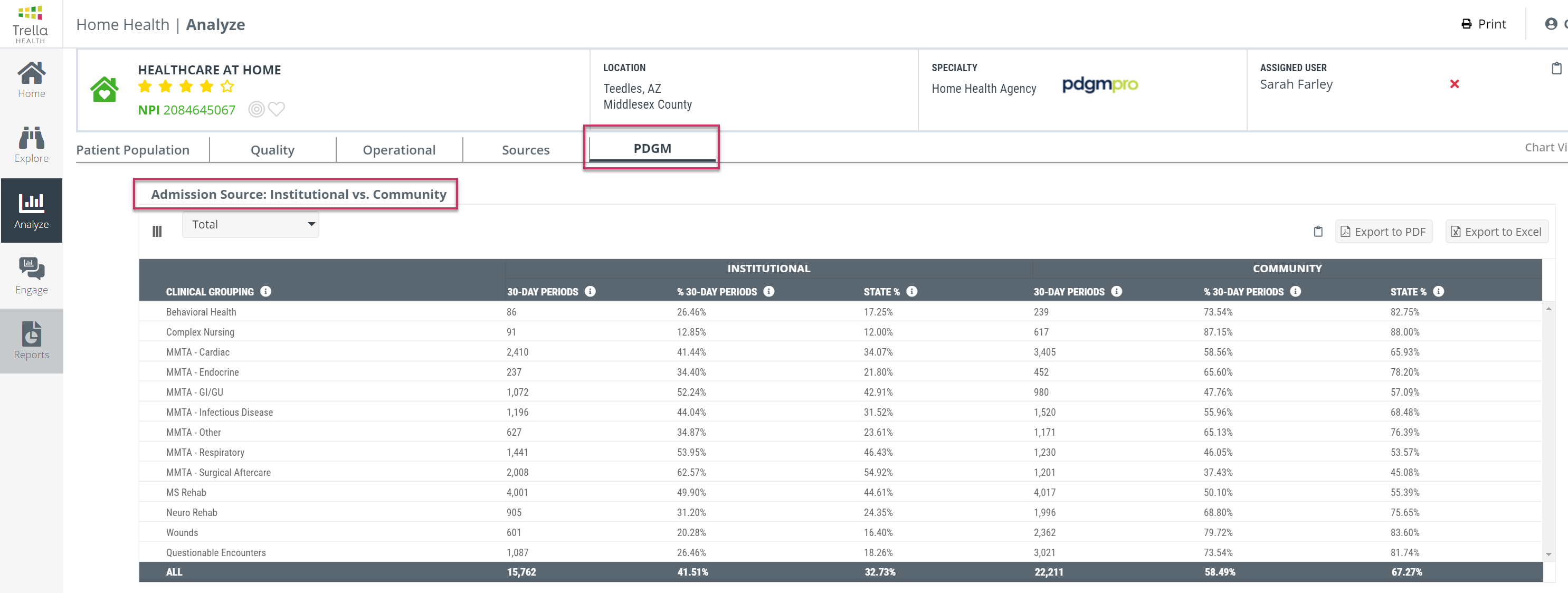Click the first gold rating star
Image resolution: width=1568 pixels, height=593 pixels.
coord(145,87)
